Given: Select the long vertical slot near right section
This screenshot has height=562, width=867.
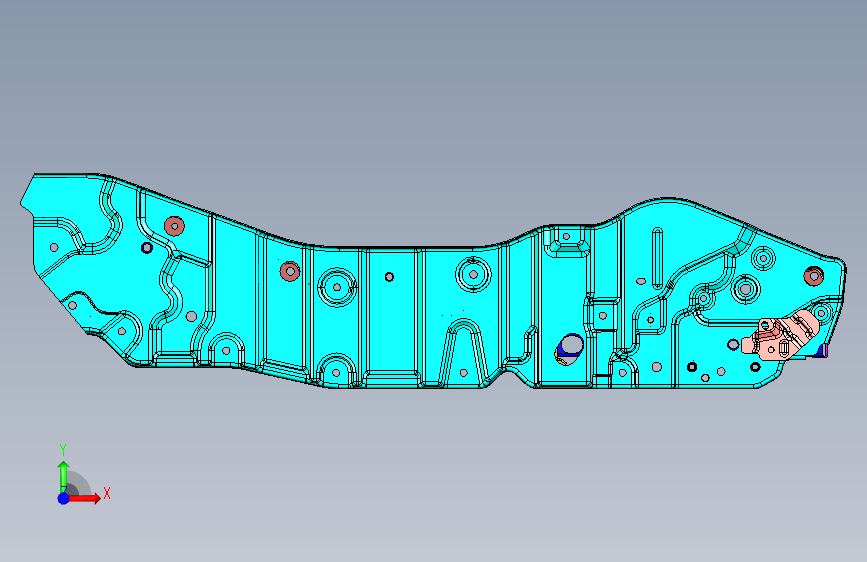Looking at the screenshot, I should (x=657, y=258).
